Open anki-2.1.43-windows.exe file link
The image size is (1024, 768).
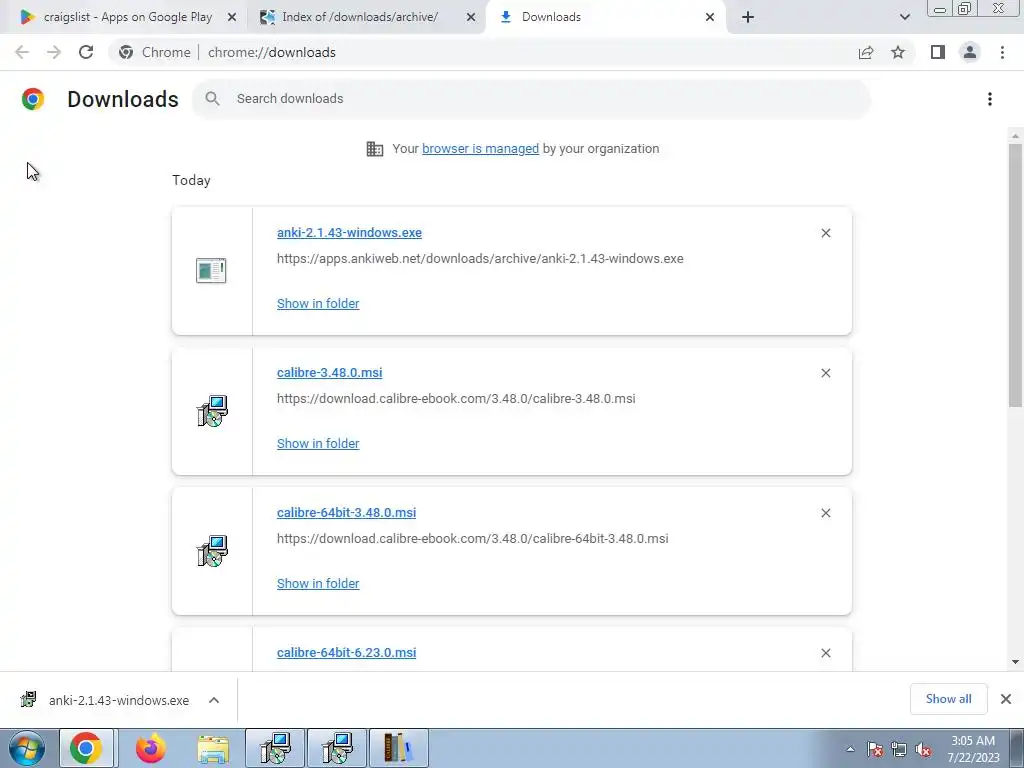point(349,232)
